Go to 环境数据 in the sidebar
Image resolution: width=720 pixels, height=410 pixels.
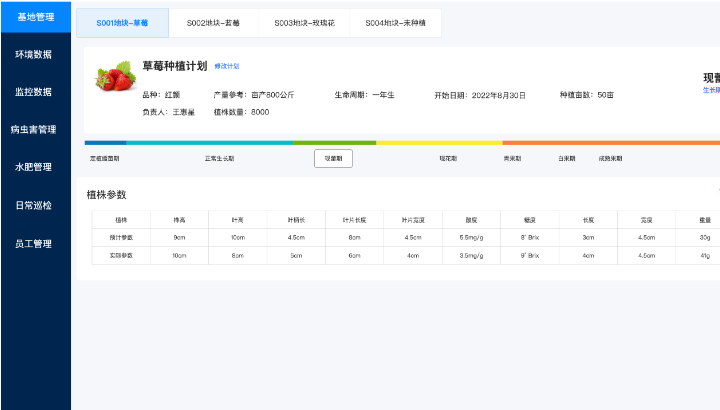tap(33, 55)
